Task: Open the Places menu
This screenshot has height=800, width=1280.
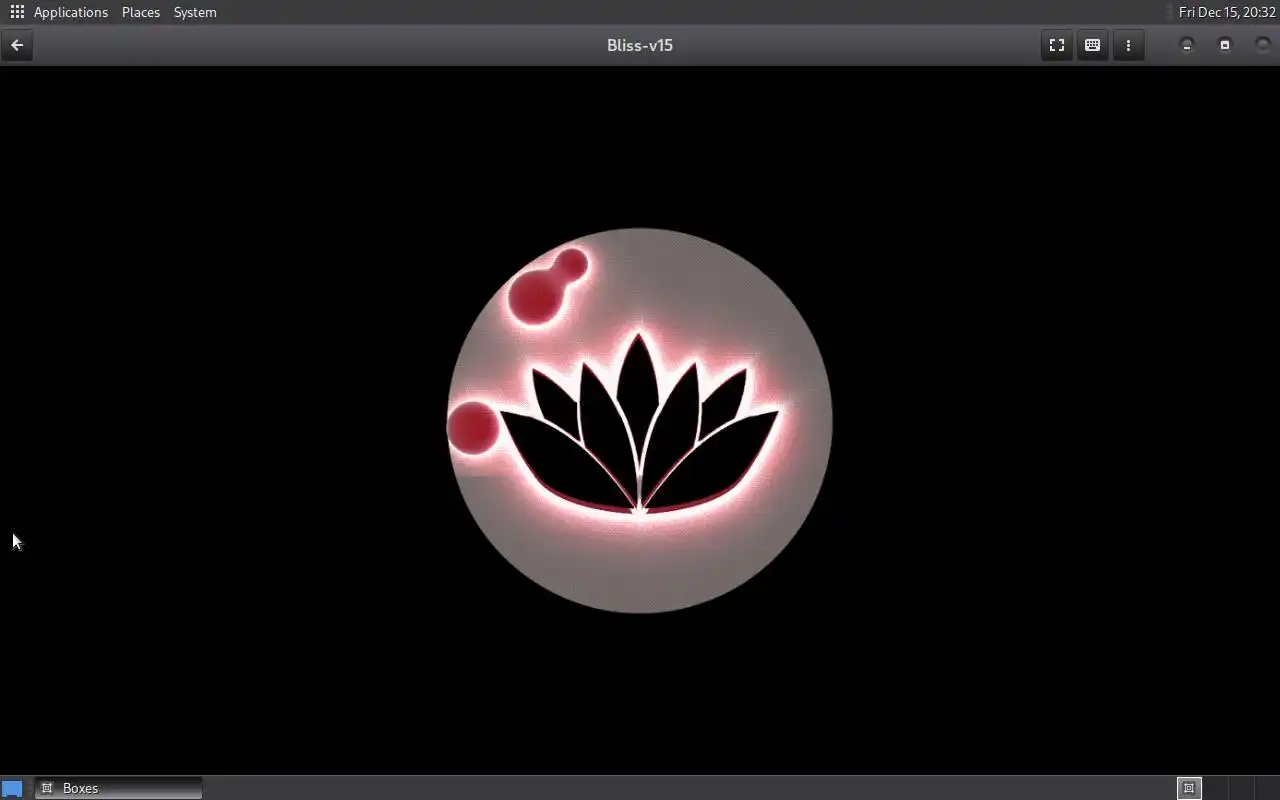Action: (x=141, y=12)
